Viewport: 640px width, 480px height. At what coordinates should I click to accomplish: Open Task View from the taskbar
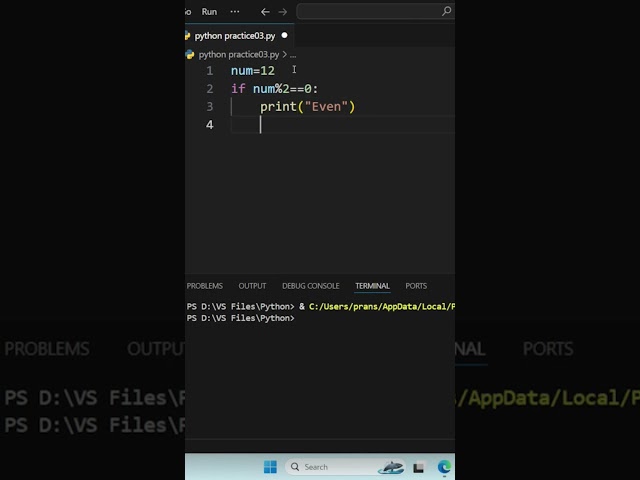coord(418,467)
